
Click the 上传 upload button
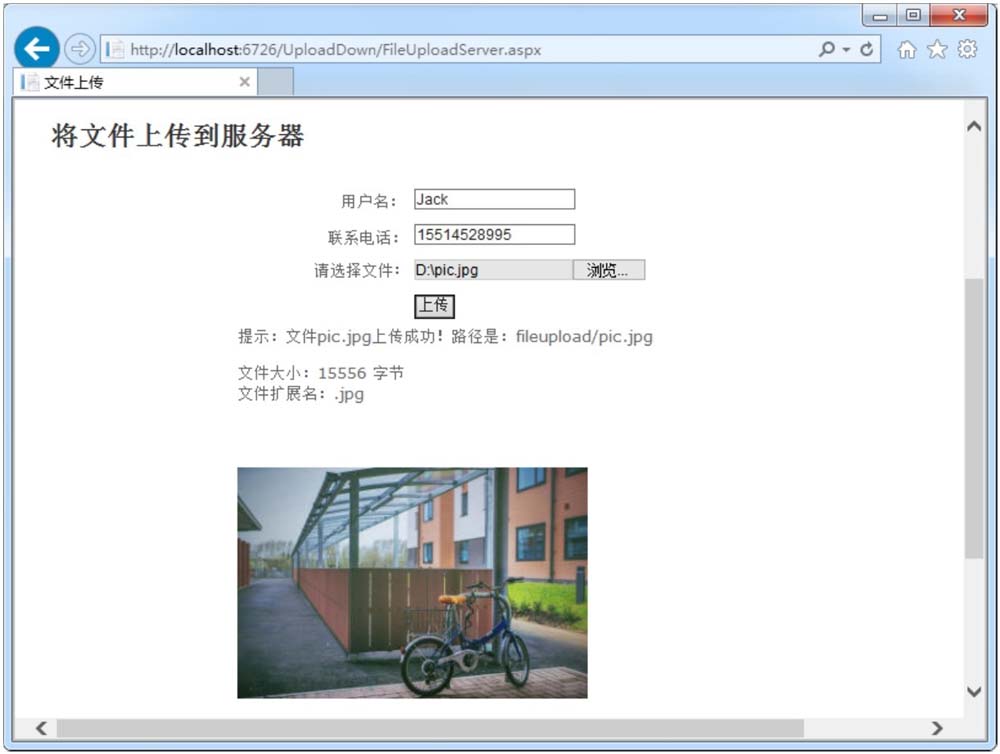click(434, 306)
